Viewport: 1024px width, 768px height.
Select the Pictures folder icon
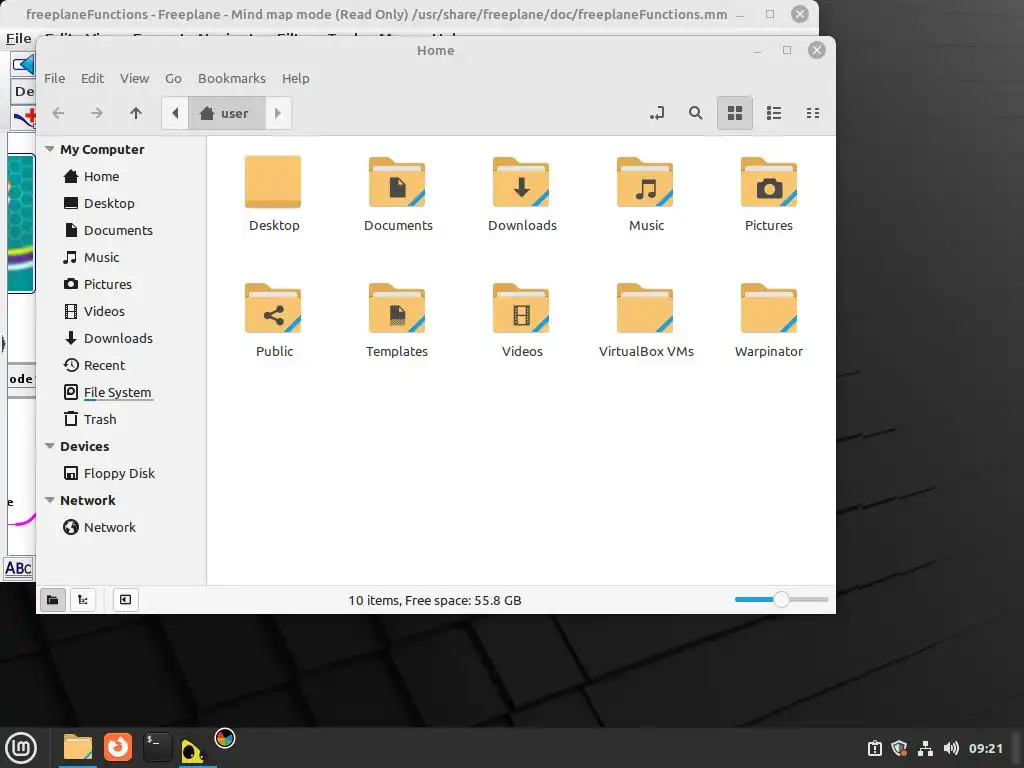tap(769, 182)
